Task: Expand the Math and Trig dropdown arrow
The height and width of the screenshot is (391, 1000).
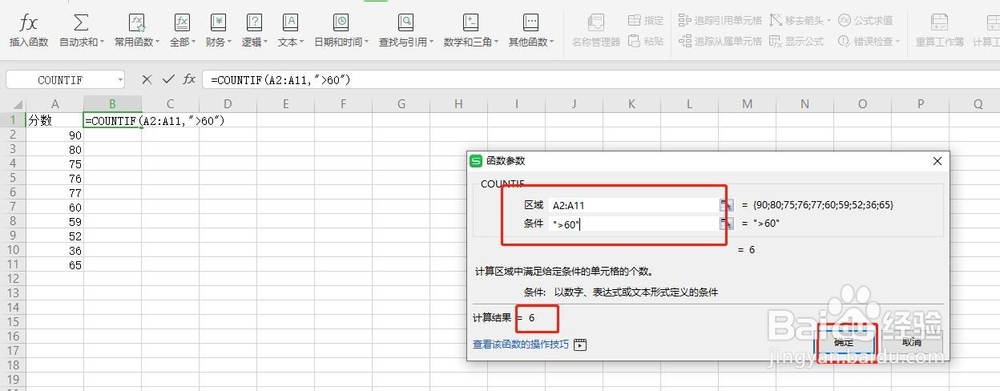Action: tap(496, 43)
